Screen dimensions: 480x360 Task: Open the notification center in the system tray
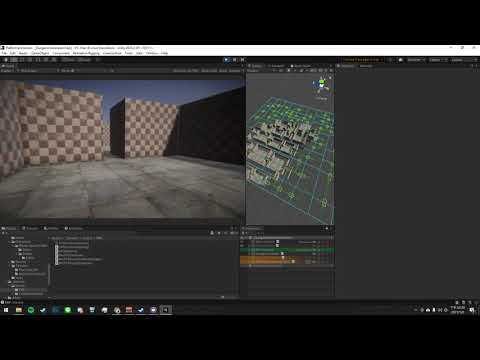point(472,310)
